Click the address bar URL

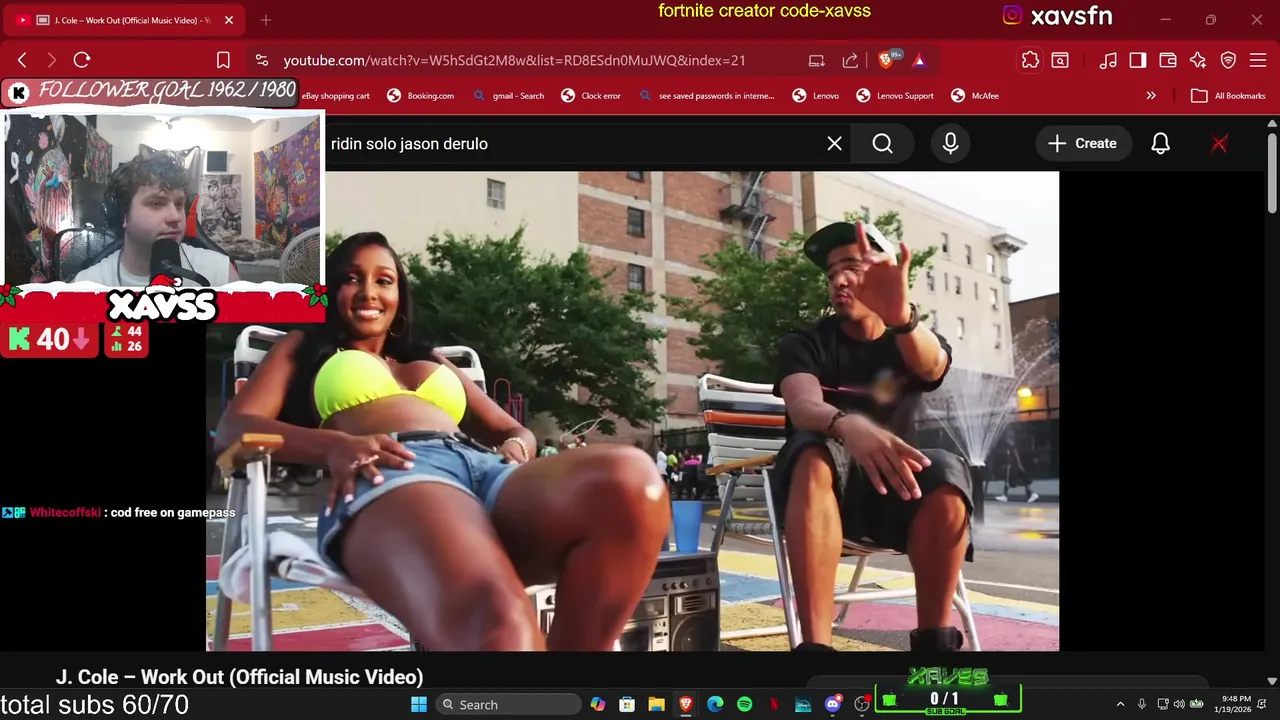pyautogui.click(x=514, y=60)
